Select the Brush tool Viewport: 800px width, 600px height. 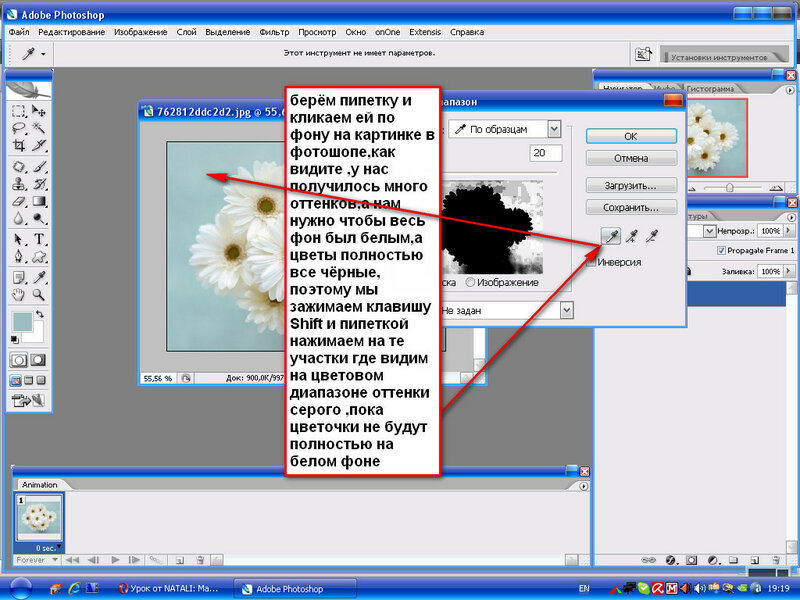pos(39,167)
